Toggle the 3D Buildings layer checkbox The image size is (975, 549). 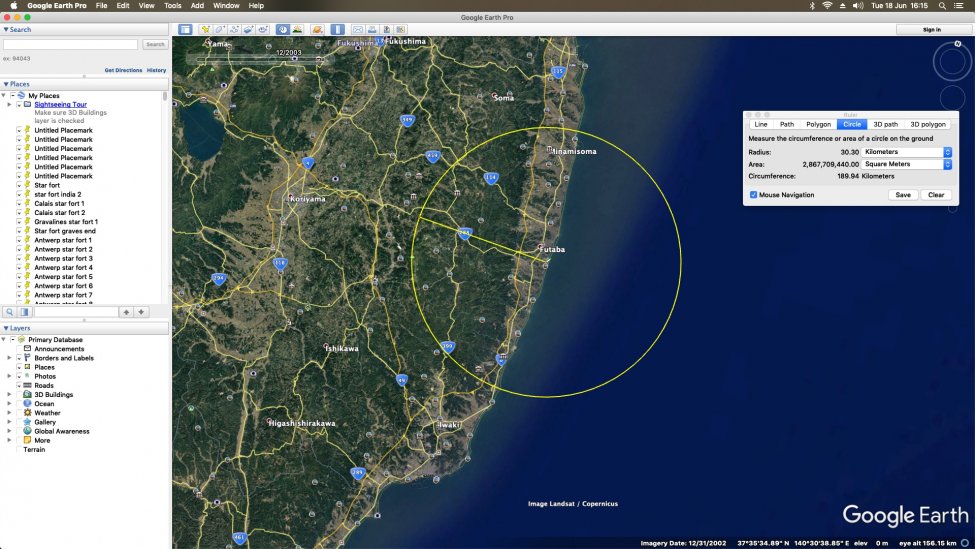[x=19, y=395]
